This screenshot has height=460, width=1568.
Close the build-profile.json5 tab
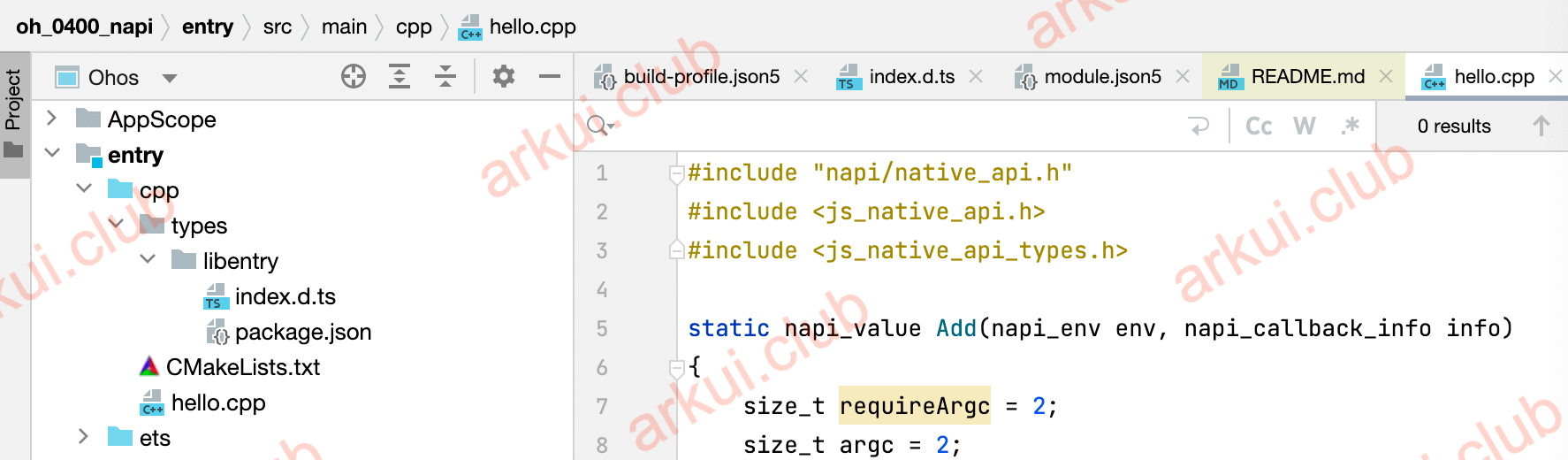pos(801,77)
